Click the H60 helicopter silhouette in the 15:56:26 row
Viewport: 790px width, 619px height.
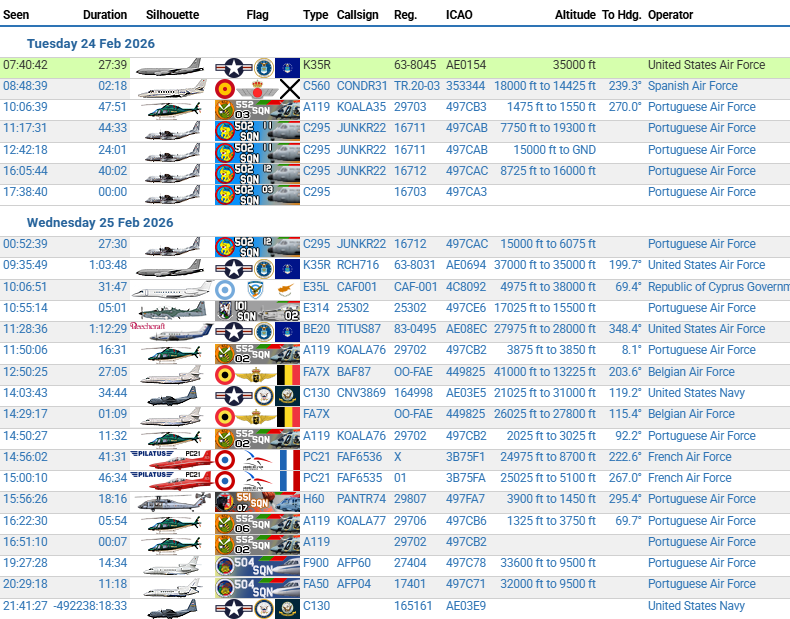[173, 502]
